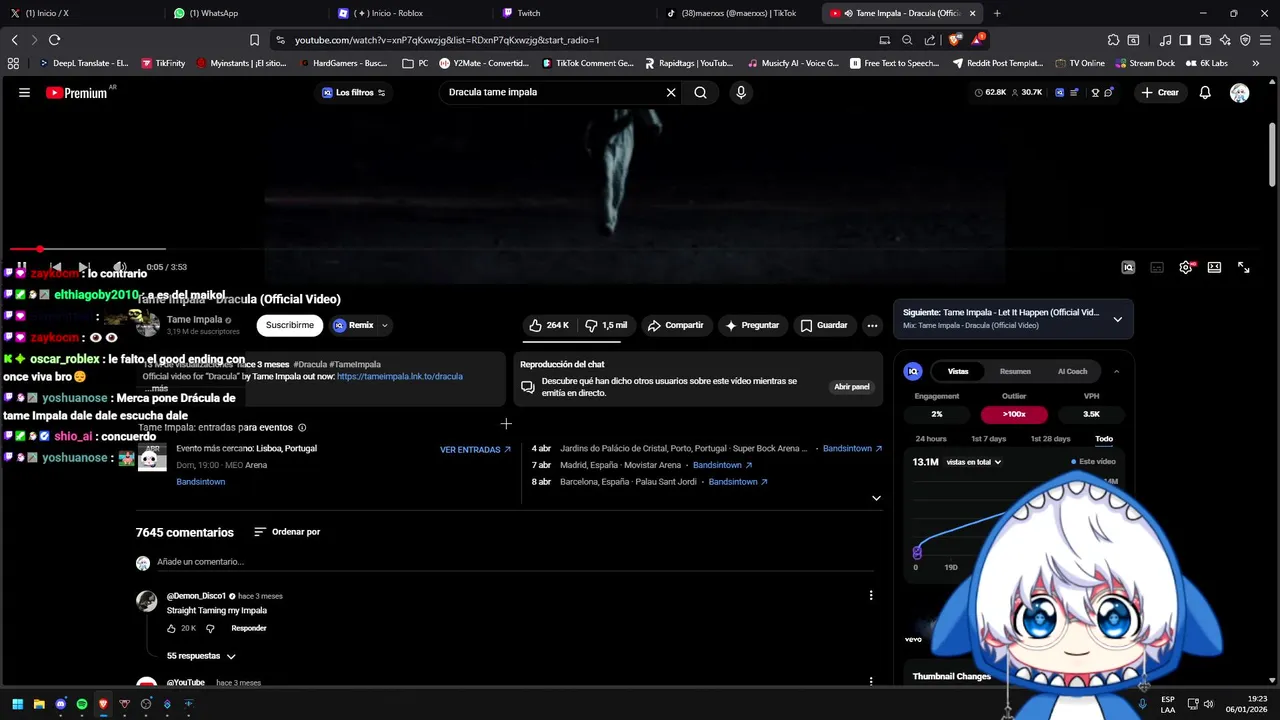Screen dimensions: 1280x720
Task: Open the more actions three-dot menu
Action: 872,325
